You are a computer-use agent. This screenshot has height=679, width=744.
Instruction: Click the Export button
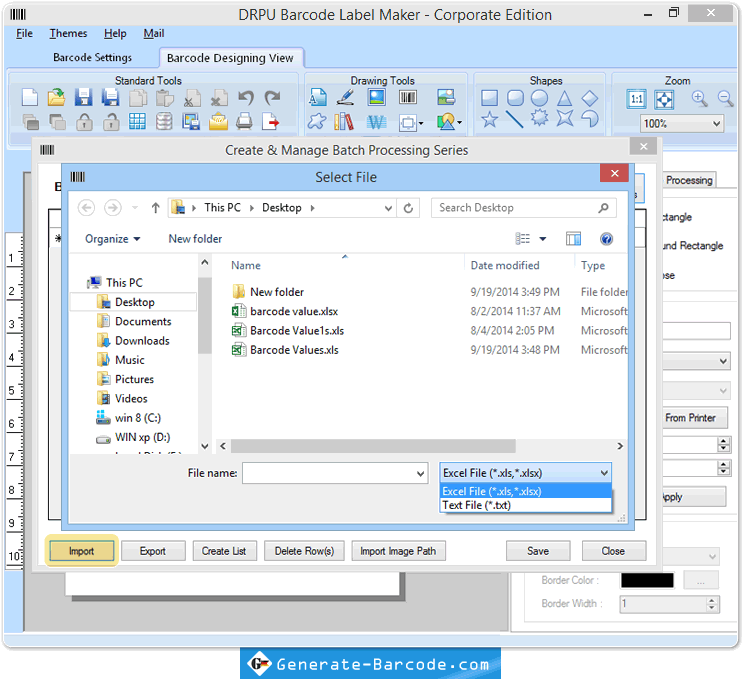point(153,551)
